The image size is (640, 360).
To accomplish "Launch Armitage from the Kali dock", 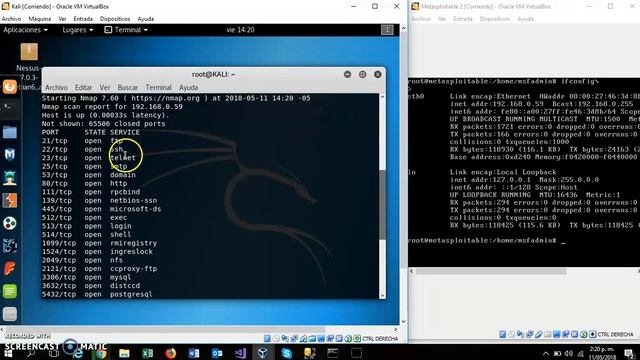I will pos(10,178).
